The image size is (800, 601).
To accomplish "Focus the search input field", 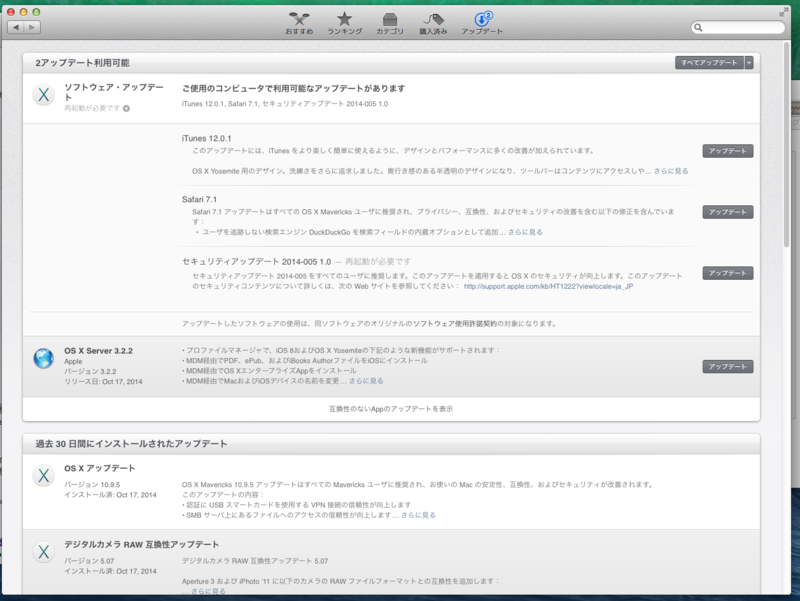I will 738,28.
